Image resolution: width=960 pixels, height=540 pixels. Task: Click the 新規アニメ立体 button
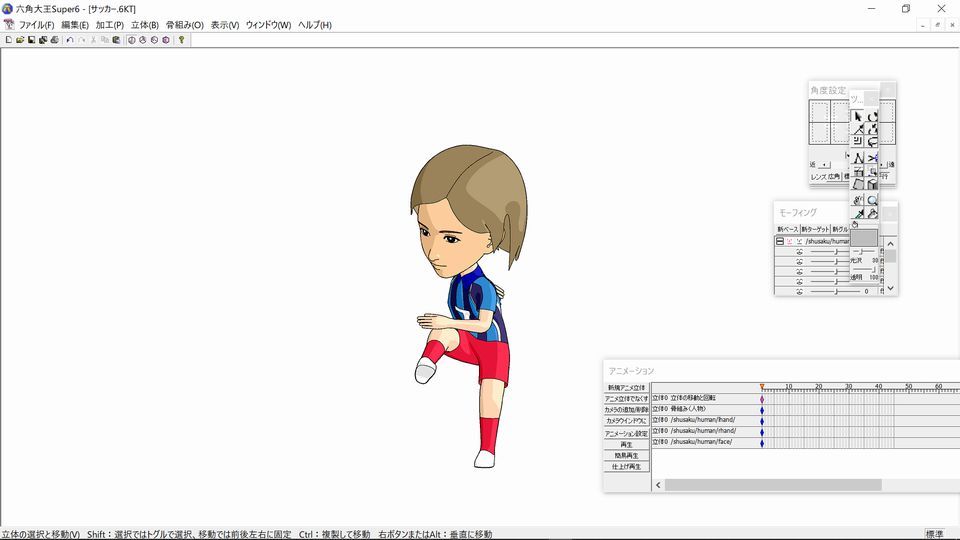626,388
